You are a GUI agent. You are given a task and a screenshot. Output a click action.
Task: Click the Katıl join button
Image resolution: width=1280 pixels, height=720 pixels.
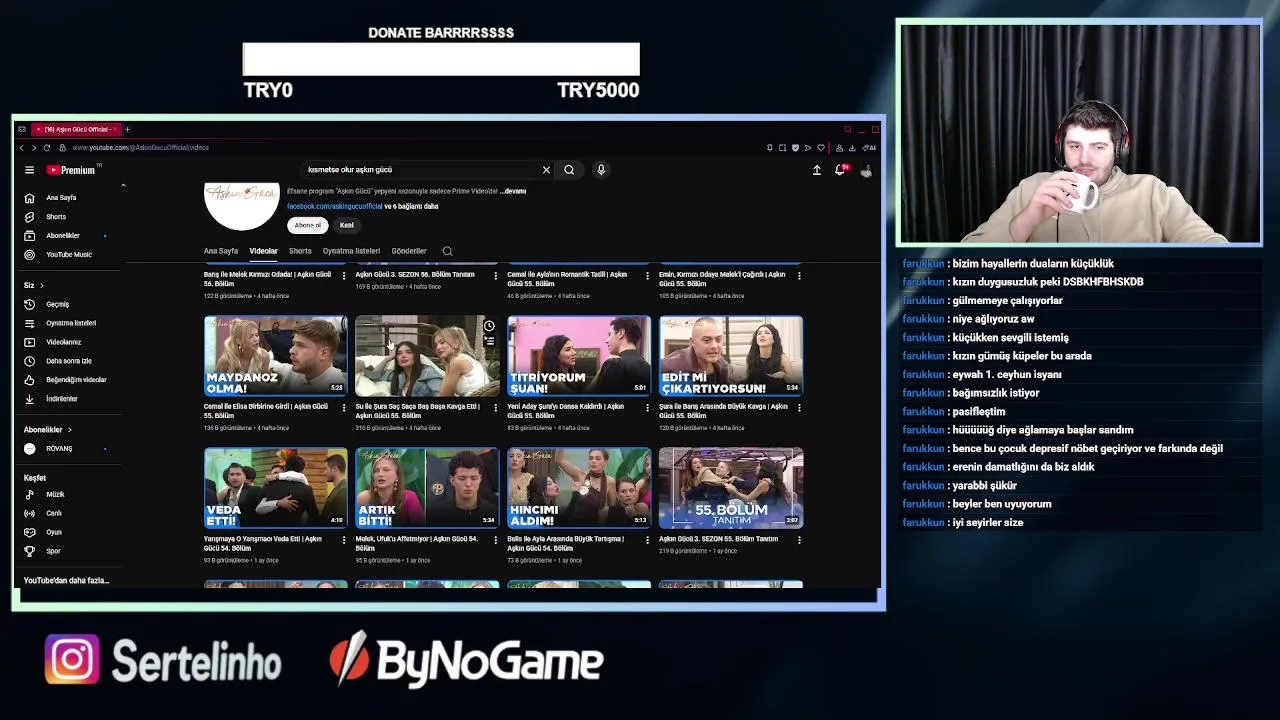click(346, 225)
